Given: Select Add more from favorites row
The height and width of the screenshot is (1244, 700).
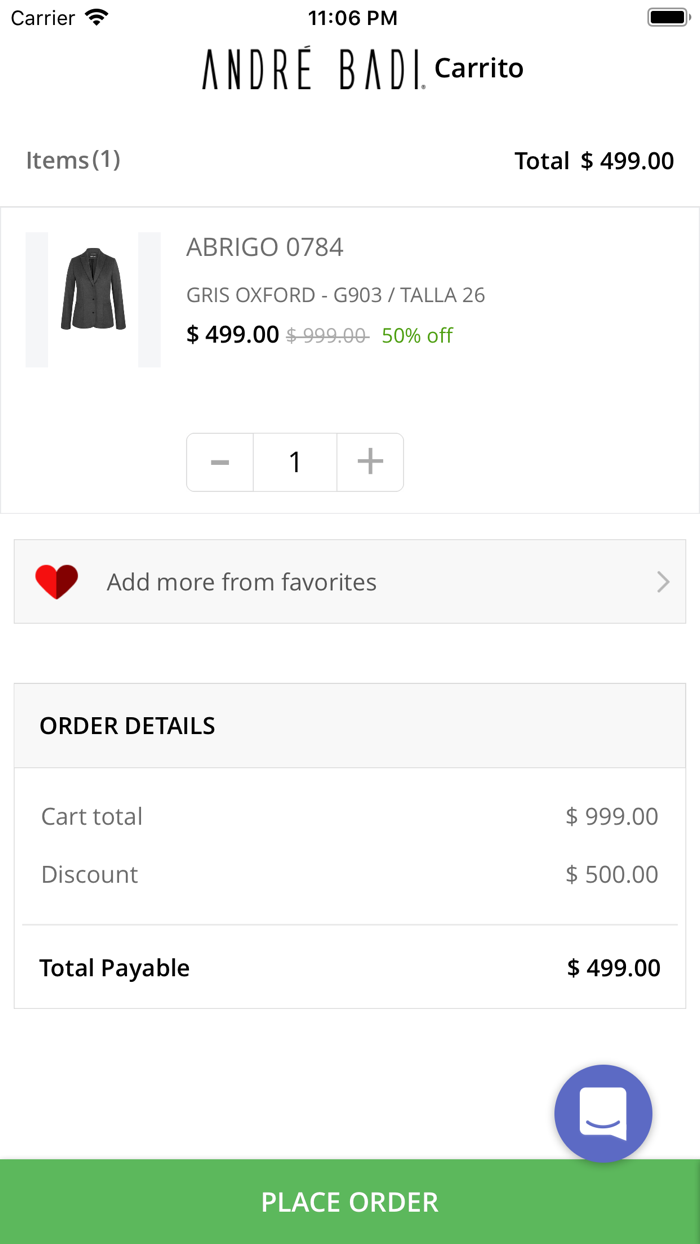Looking at the screenshot, I should [350, 582].
